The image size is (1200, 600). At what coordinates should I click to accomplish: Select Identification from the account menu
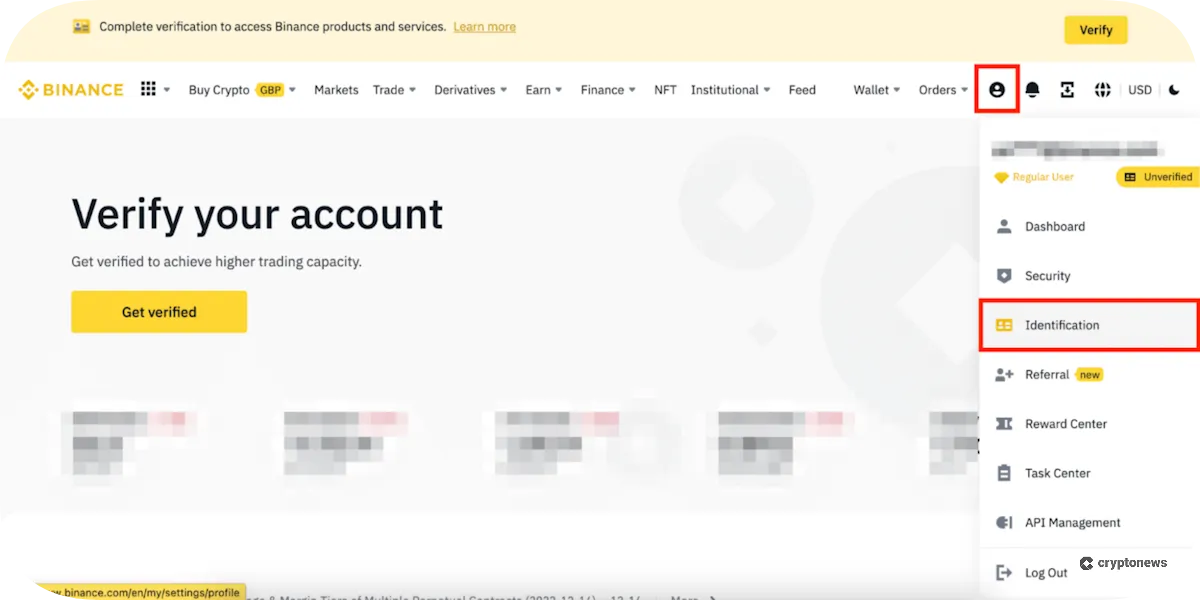click(x=1061, y=325)
